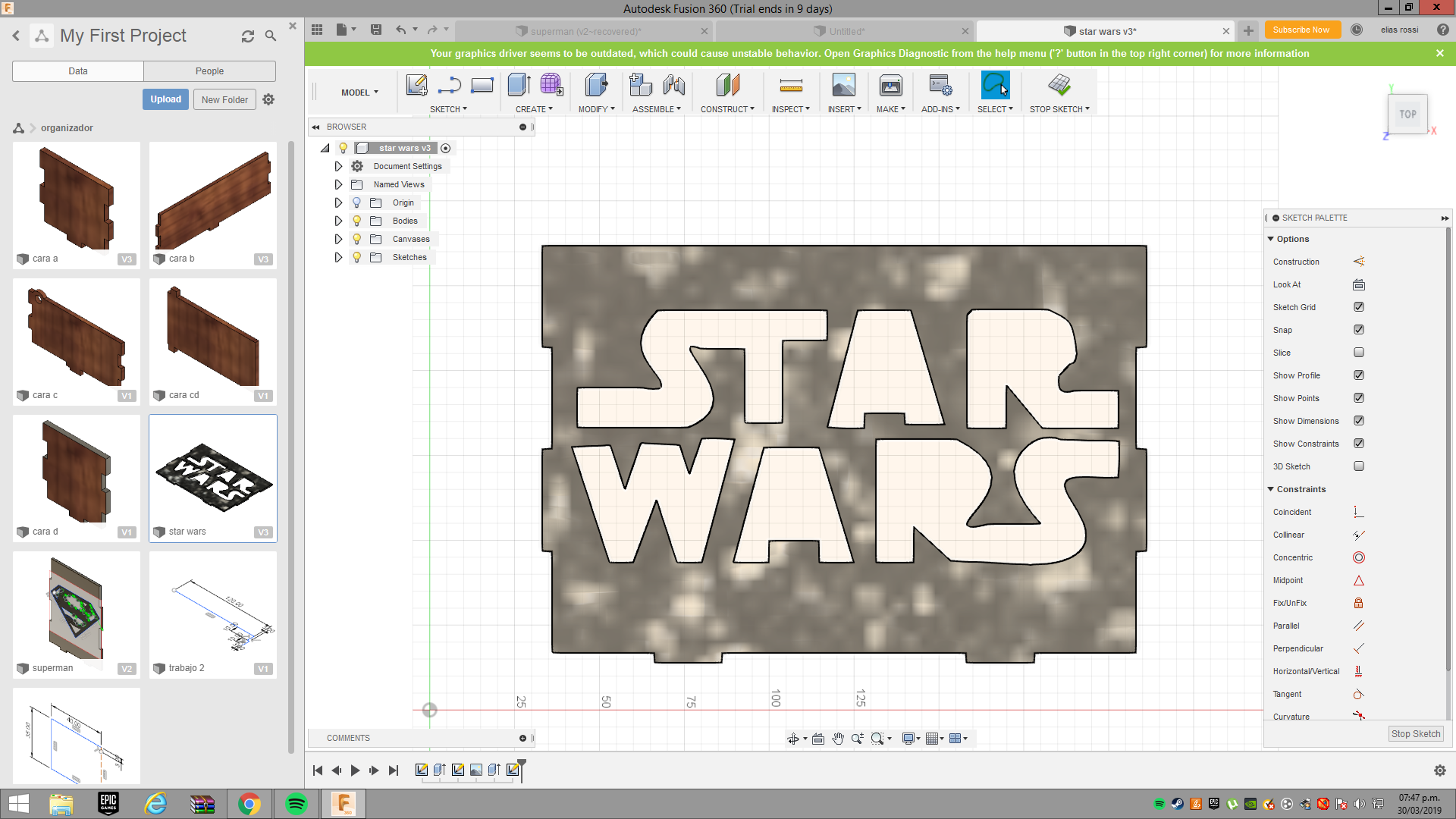Toggle the Show Constraints checkbox
1456x819 pixels.
1358,444
